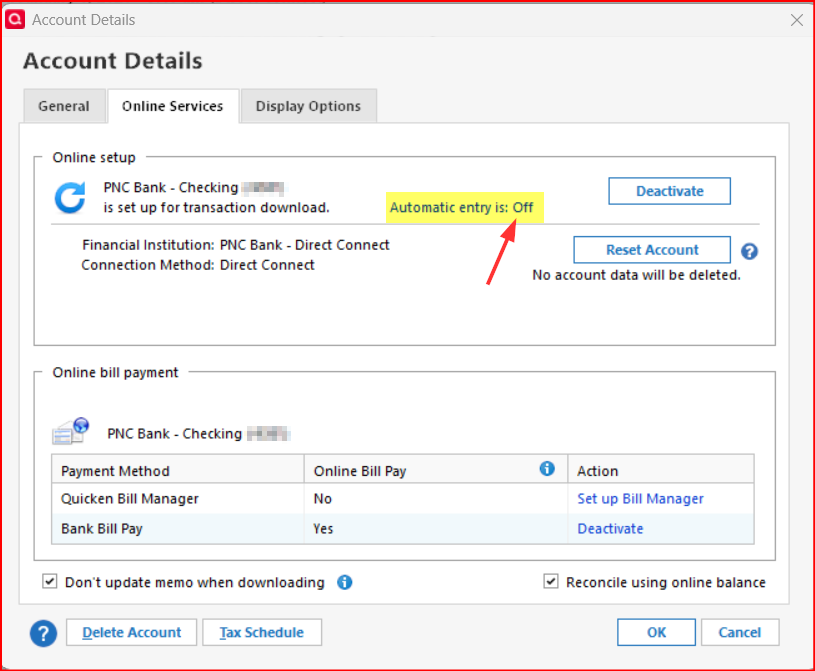Confirm with the OK button

656,633
